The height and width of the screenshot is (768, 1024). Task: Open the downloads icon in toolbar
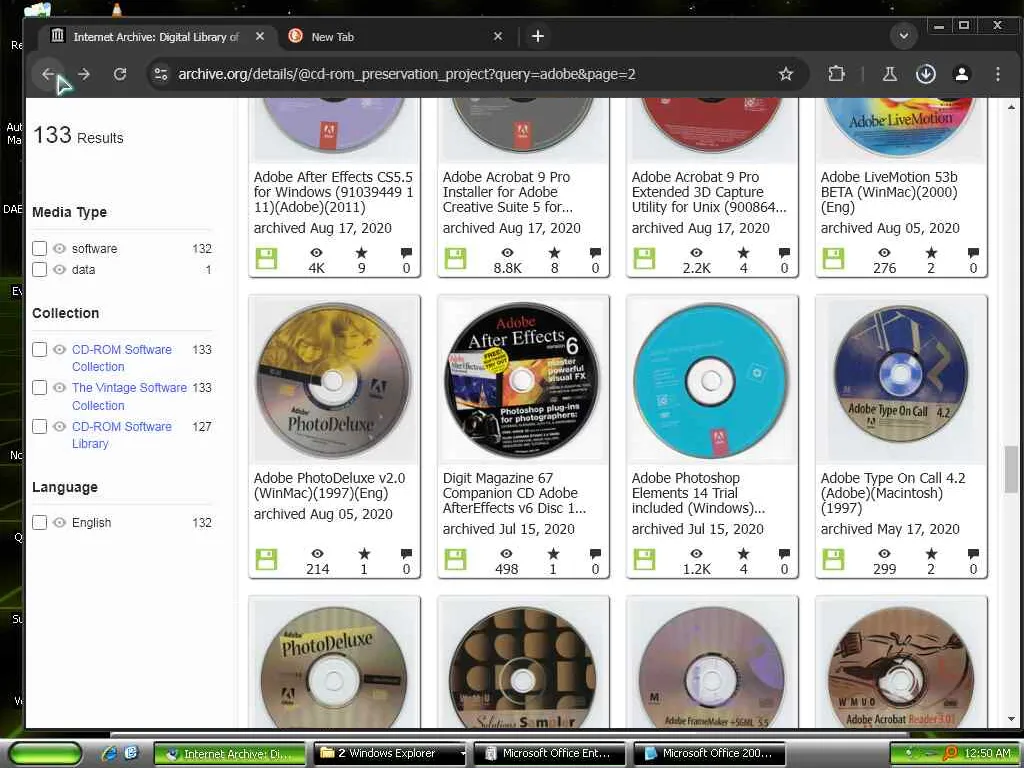(925, 74)
